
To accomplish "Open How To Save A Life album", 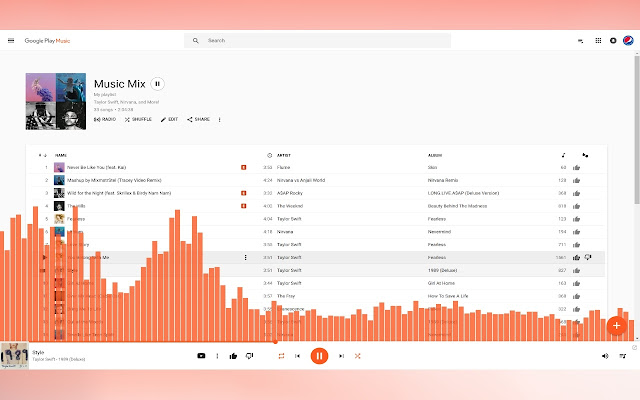I will coord(448,296).
